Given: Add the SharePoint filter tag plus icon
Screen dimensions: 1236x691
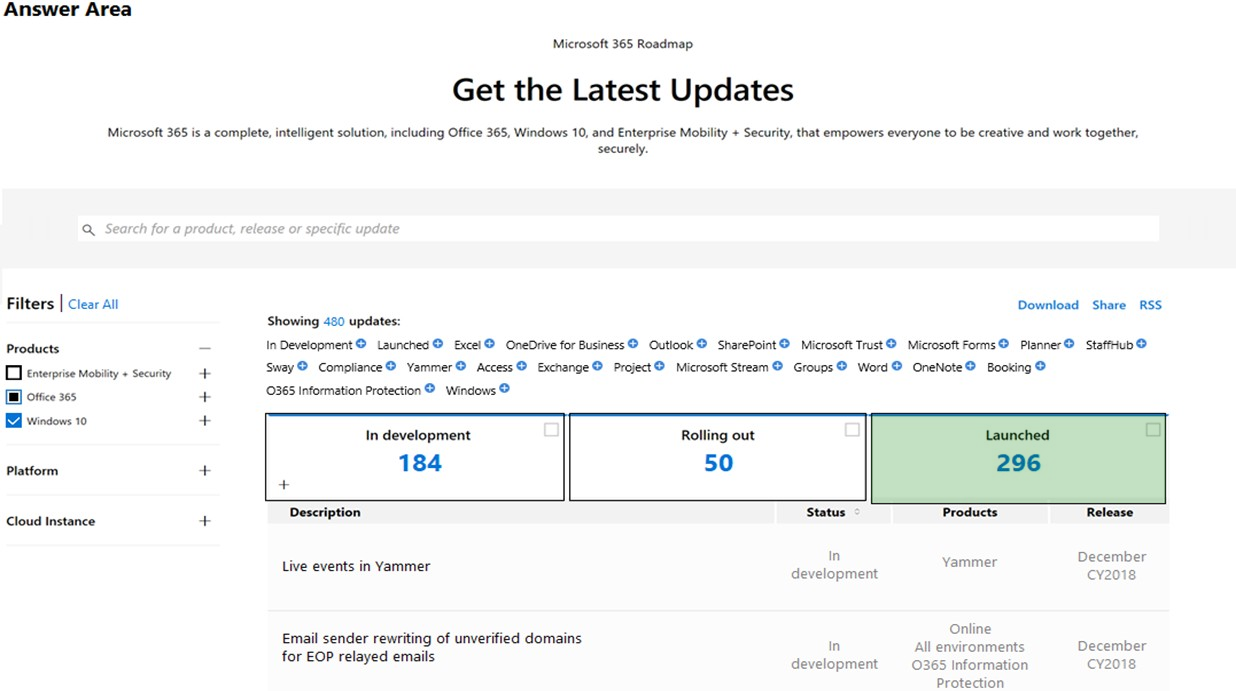Looking at the screenshot, I should point(785,344).
